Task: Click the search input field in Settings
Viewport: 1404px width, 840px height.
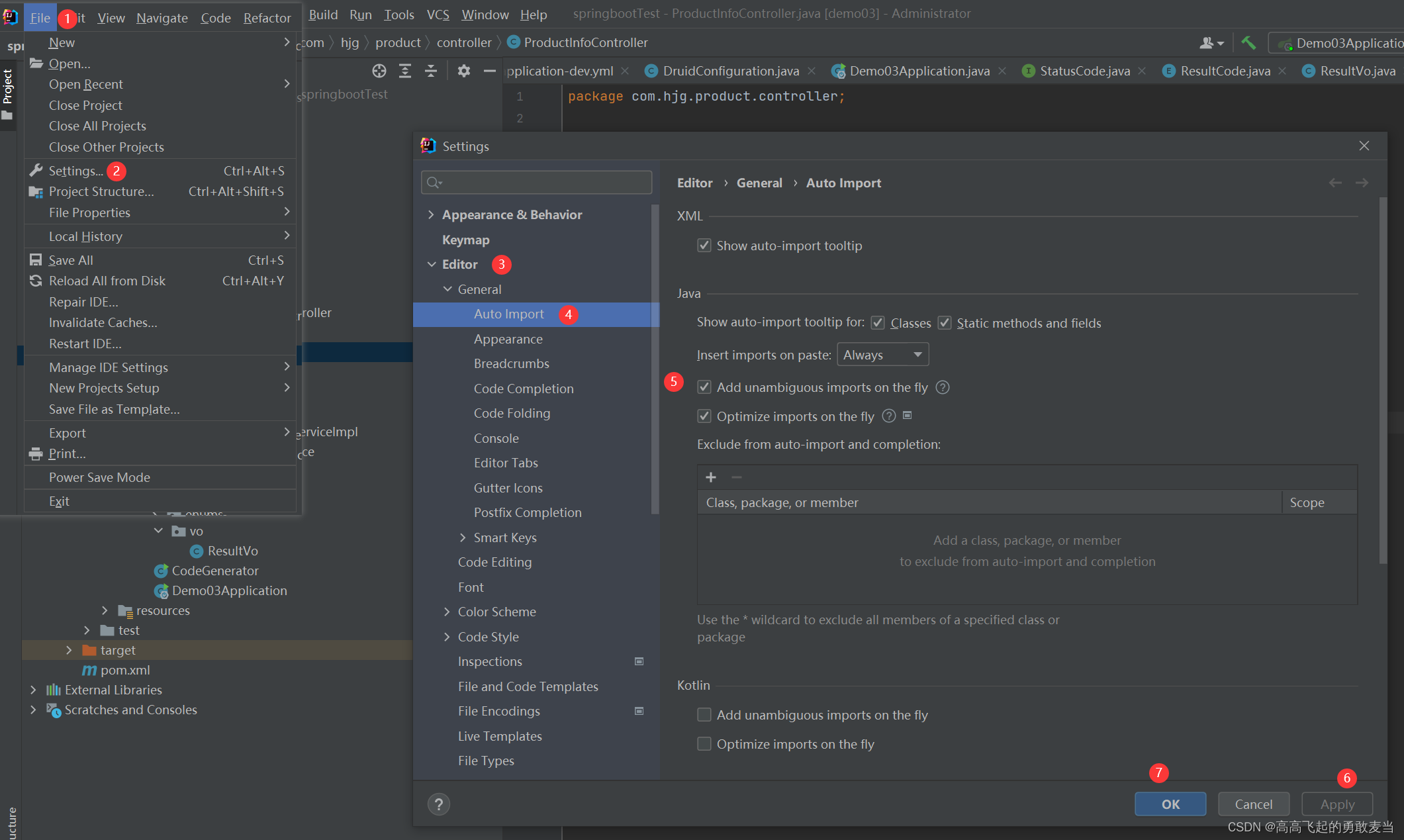Action: (x=538, y=183)
